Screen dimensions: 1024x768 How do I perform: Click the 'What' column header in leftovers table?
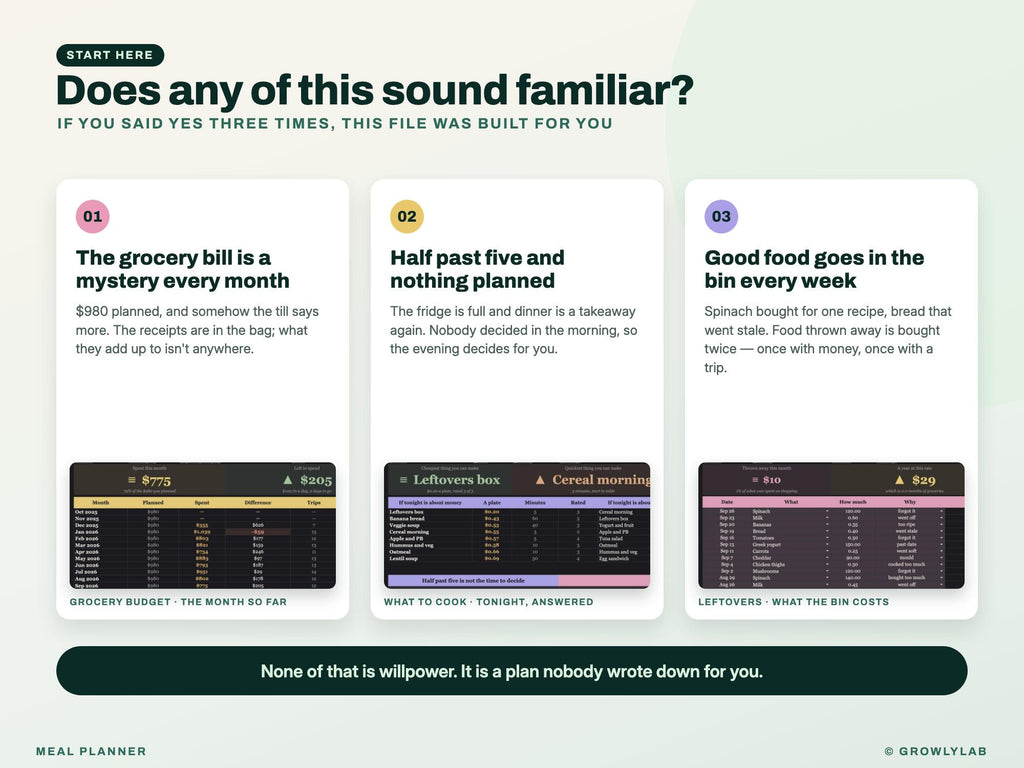click(791, 502)
